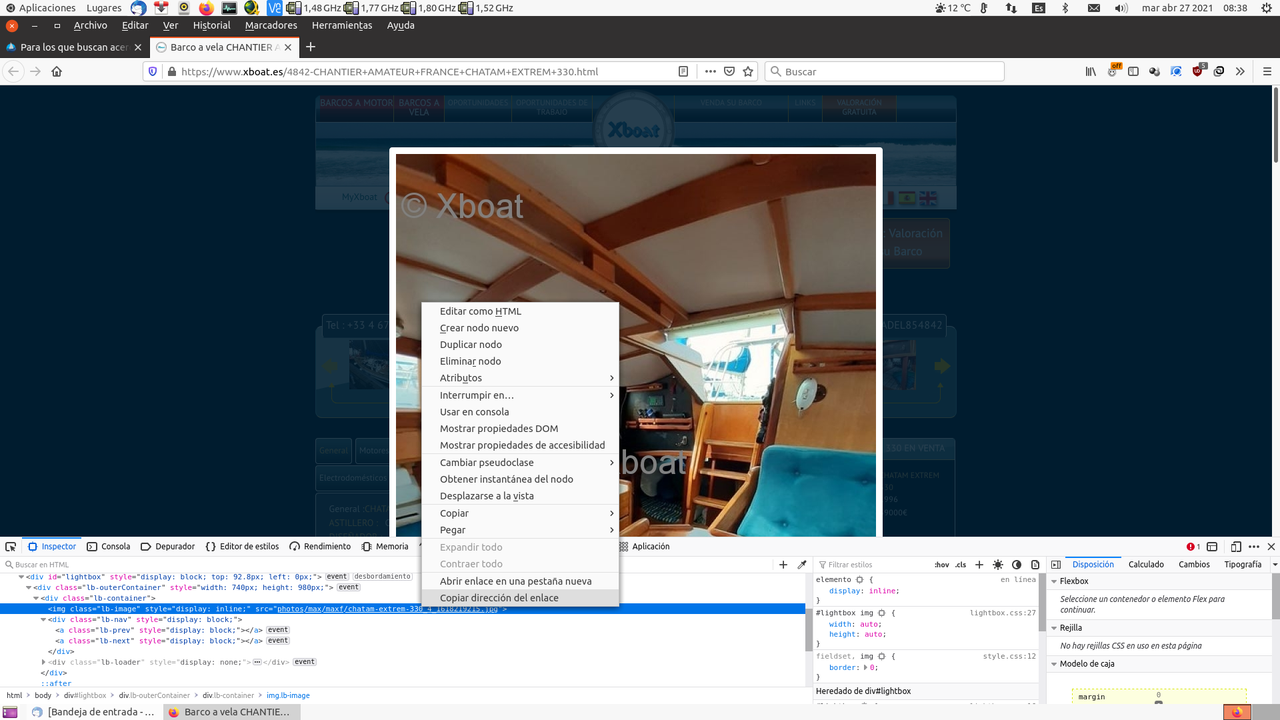Select div.lb-container in the breadcrumb
The image size is (1280, 720).
coord(228,695)
